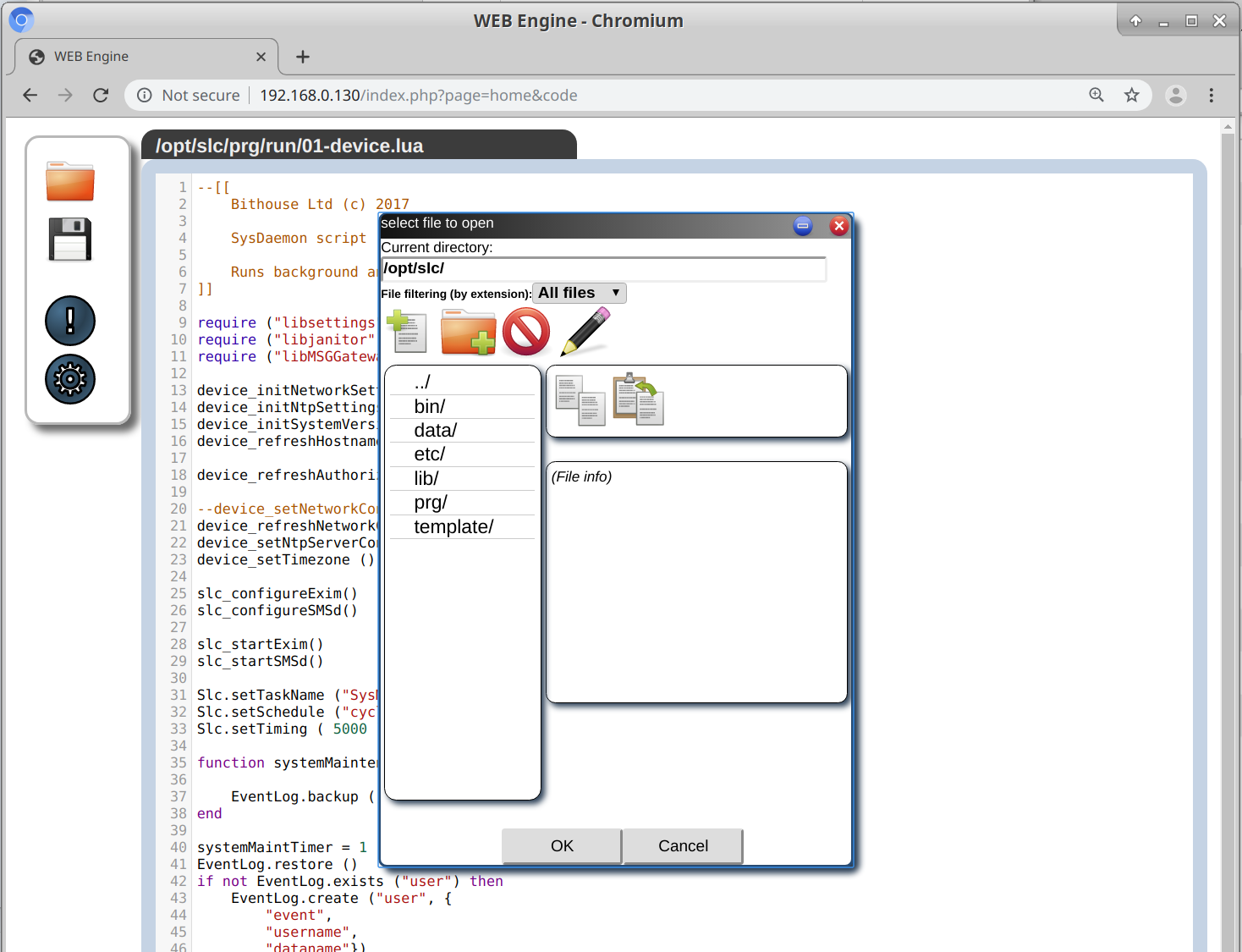
Task: Reload the page
Action: pyautogui.click(x=101, y=96)
